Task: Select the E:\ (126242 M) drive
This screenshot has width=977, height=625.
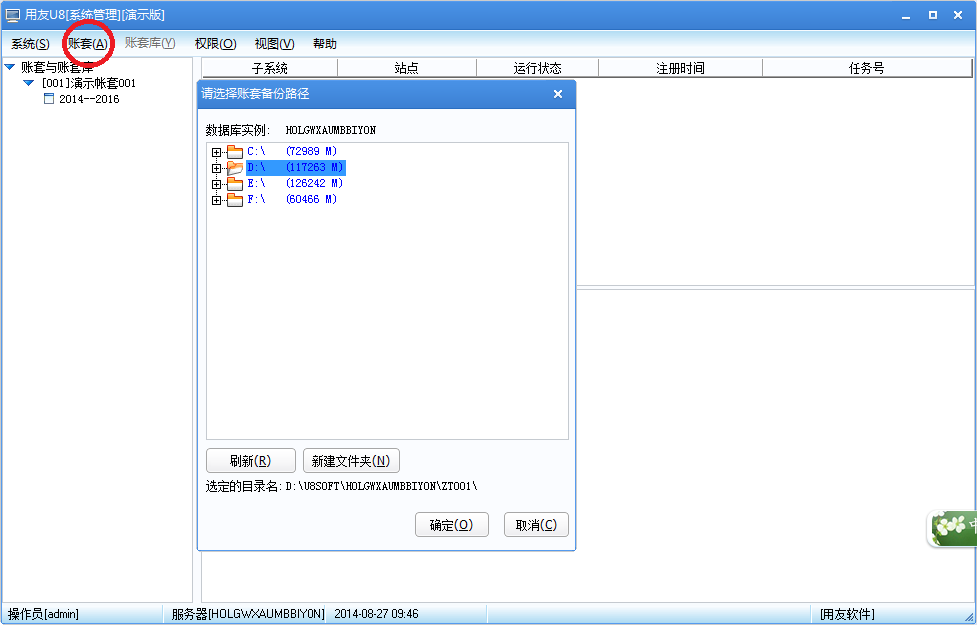Action: coord(295,183)
